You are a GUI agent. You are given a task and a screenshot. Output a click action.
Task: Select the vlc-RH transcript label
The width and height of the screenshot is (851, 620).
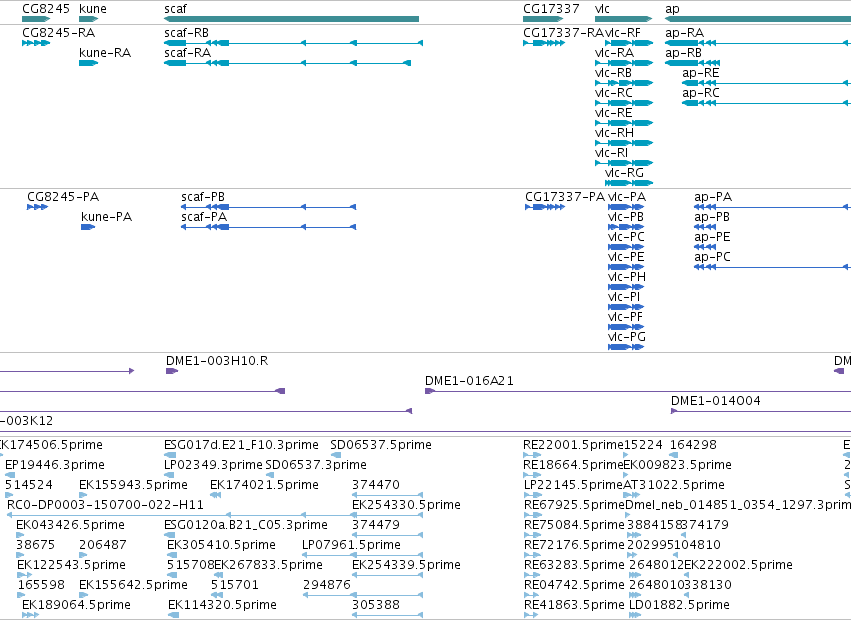click(614, 133)
